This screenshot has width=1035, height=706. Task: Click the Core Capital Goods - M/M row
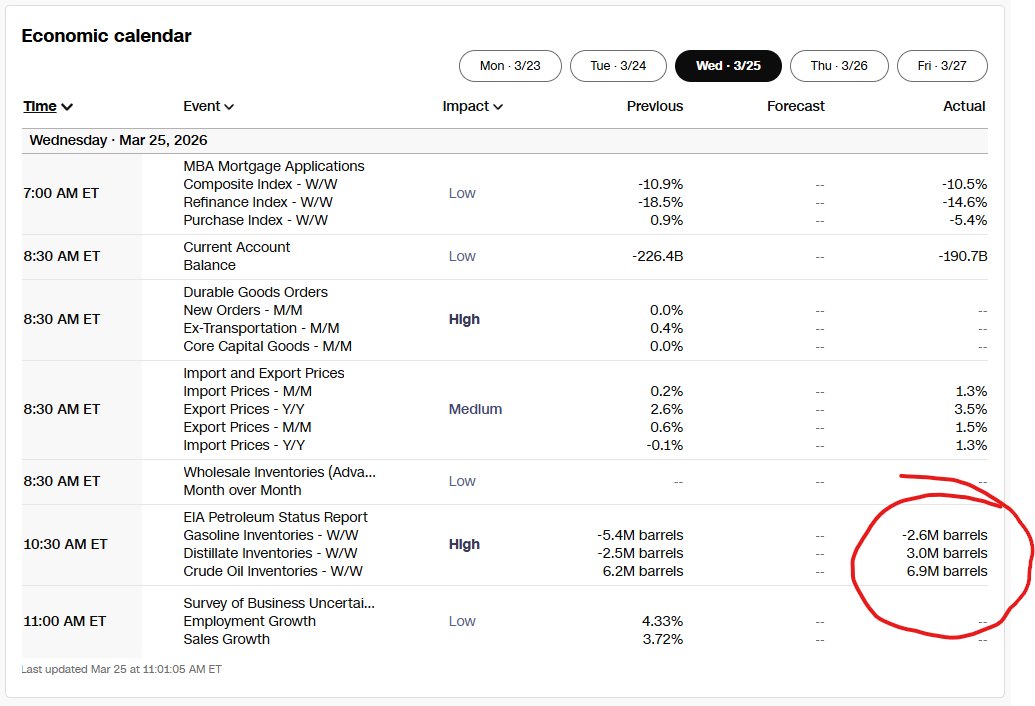(x=267, y=346)
